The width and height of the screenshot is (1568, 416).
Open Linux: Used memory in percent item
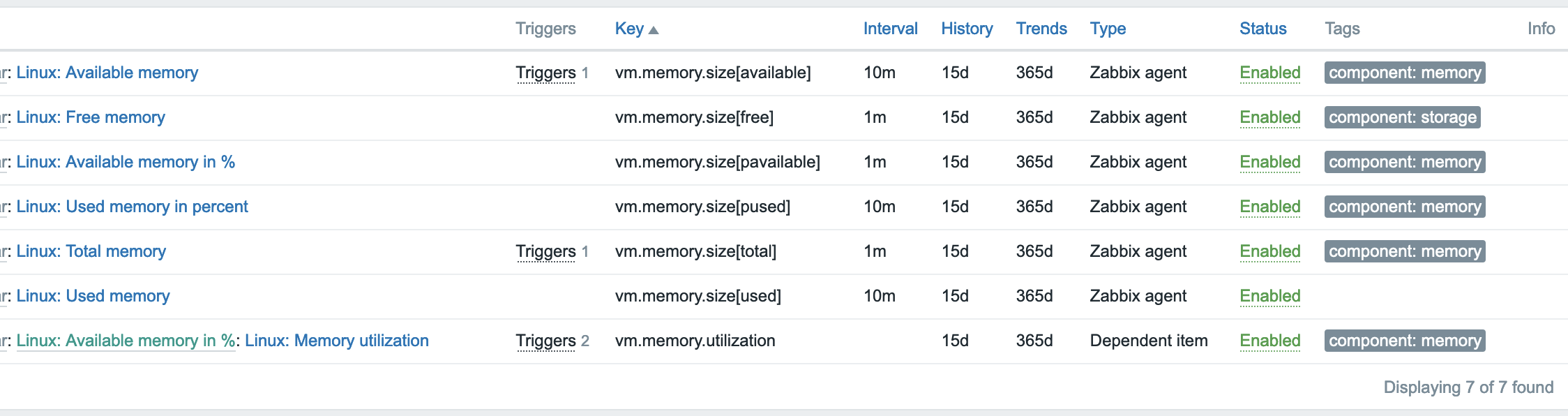pyautogui.click(x=133, y=207)
